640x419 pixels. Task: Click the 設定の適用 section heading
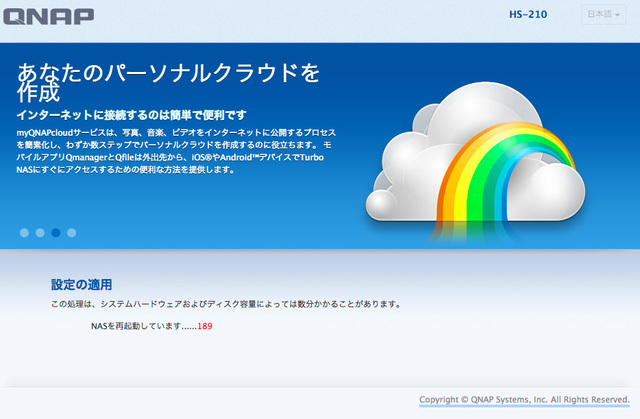click(82, 284)
